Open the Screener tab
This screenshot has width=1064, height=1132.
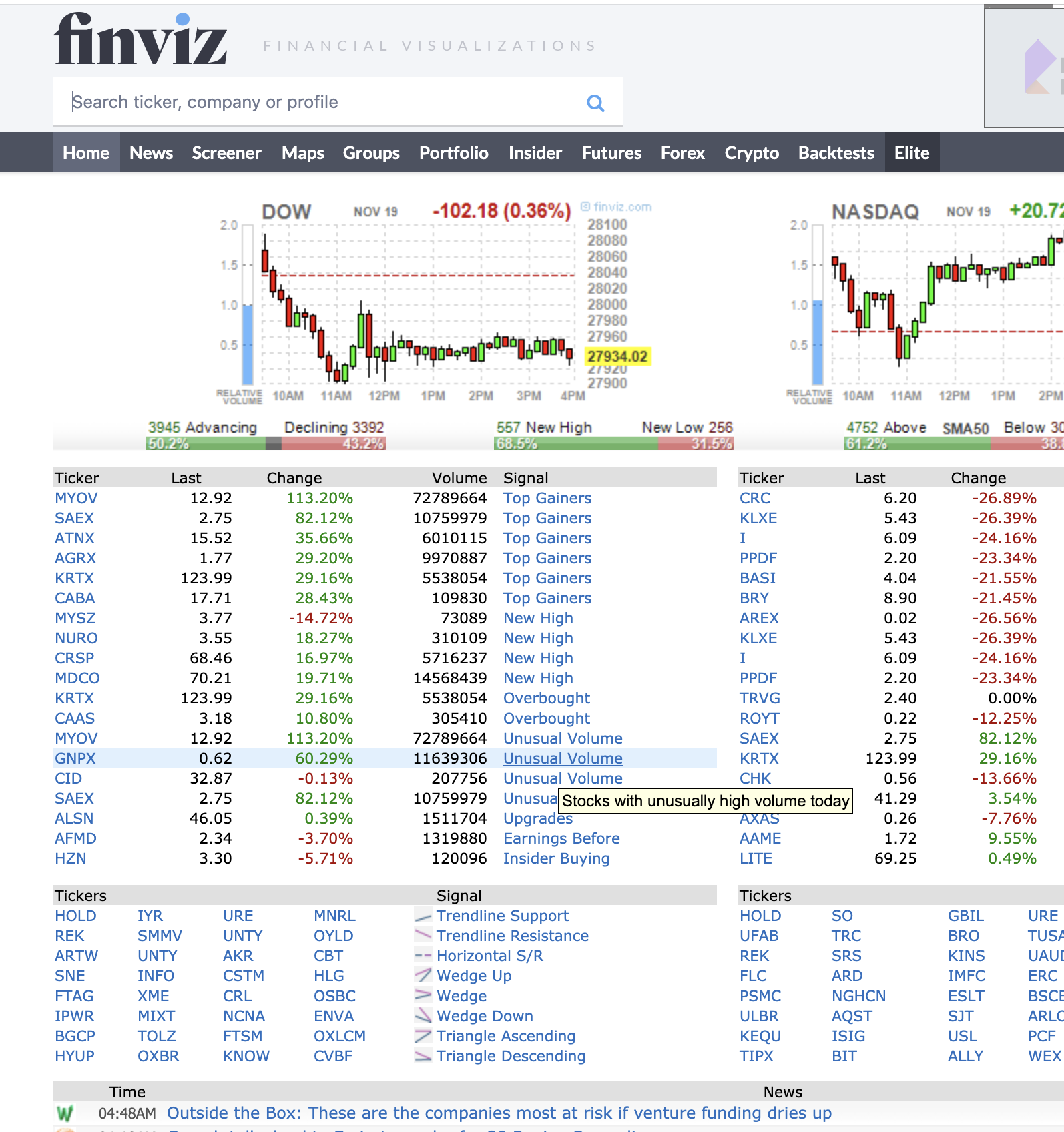[226, 153]
